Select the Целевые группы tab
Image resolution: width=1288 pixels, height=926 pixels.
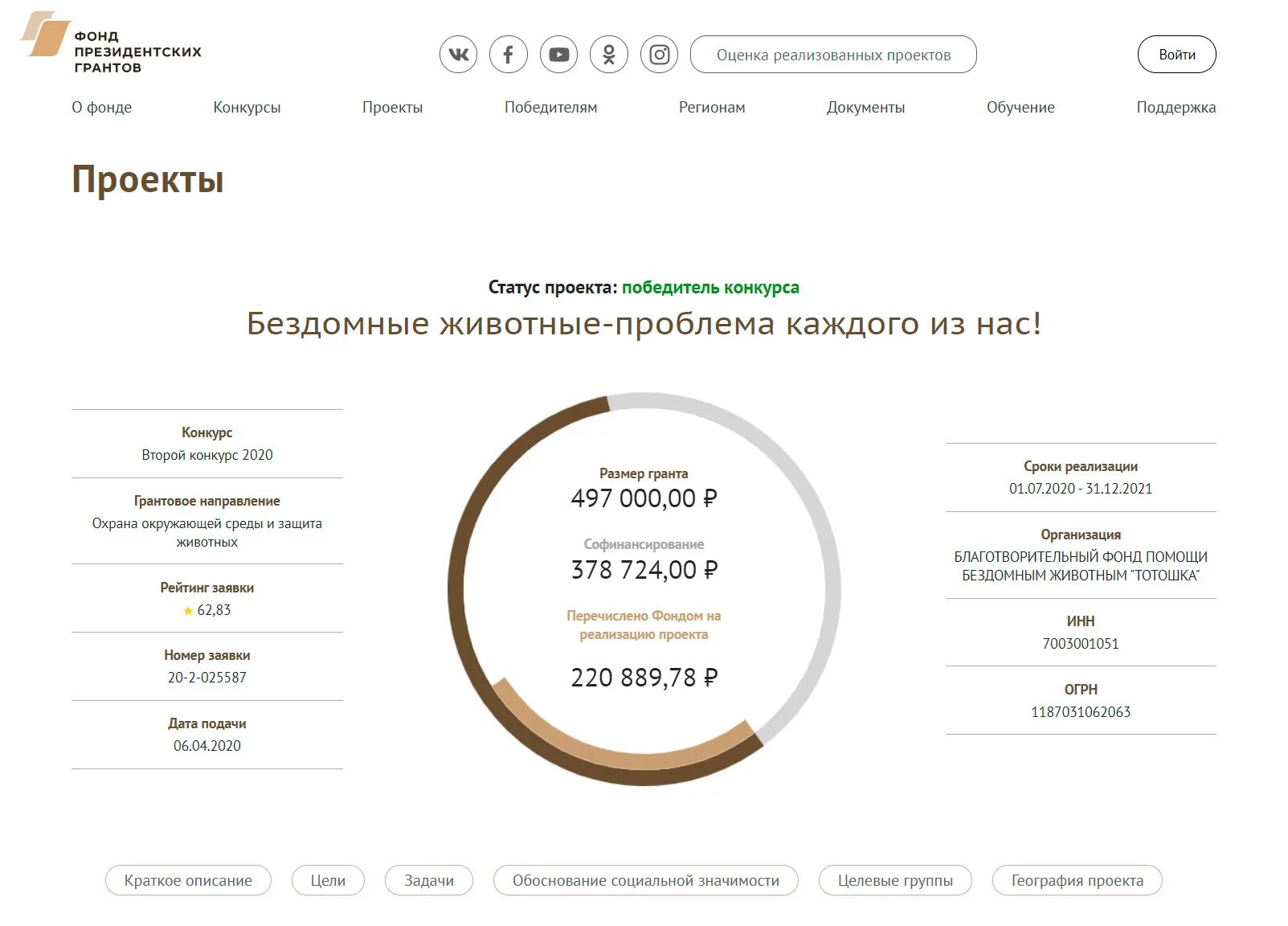(x=895, y=880)
